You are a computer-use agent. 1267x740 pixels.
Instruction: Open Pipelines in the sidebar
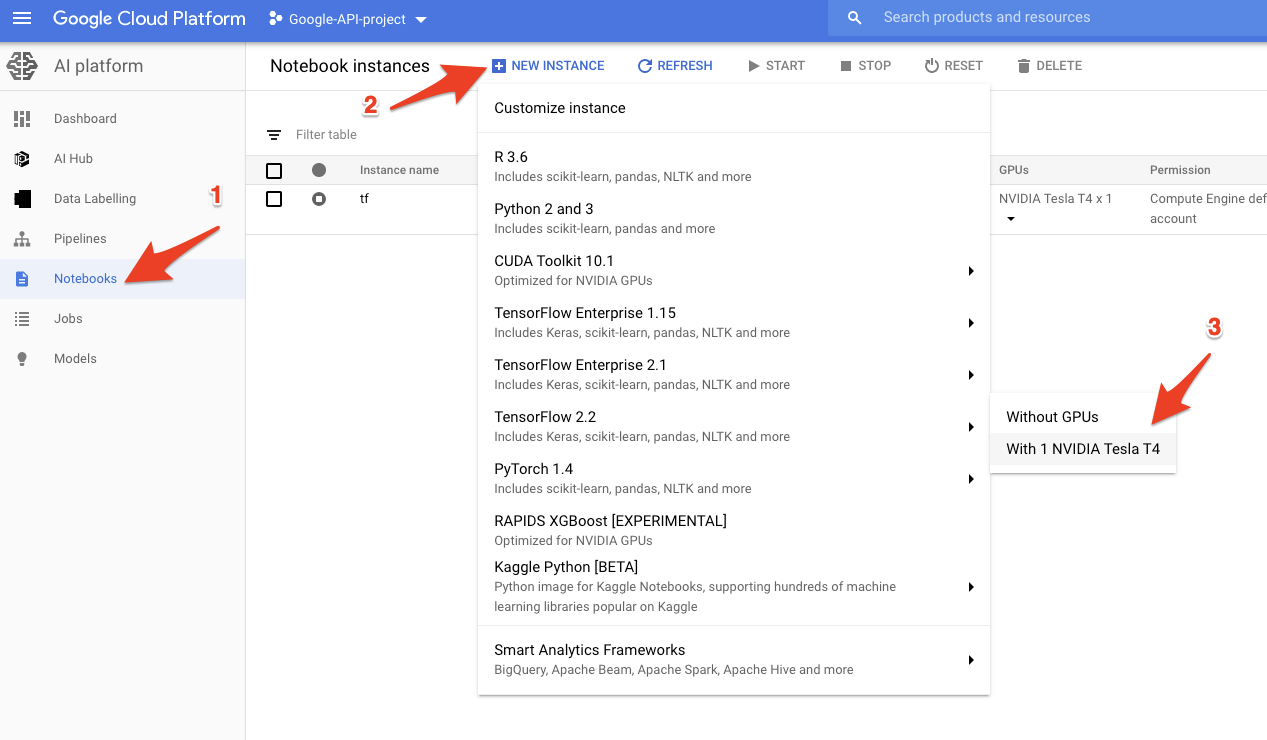coord(122,239)
